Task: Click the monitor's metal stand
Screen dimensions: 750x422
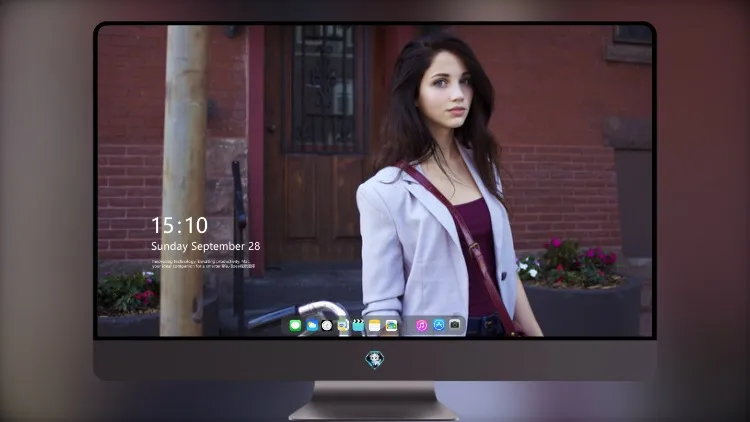Action: (374, 401)
